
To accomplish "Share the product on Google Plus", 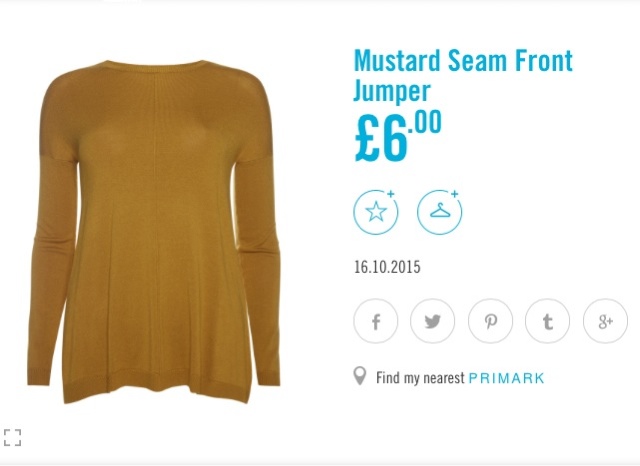I will point(605,321).
